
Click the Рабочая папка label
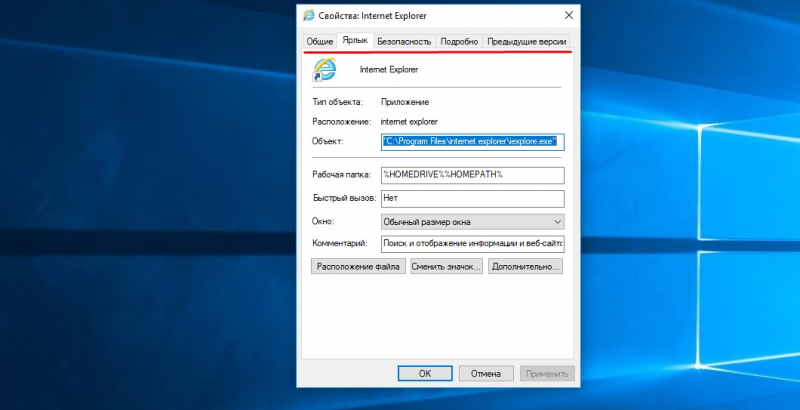341,174
